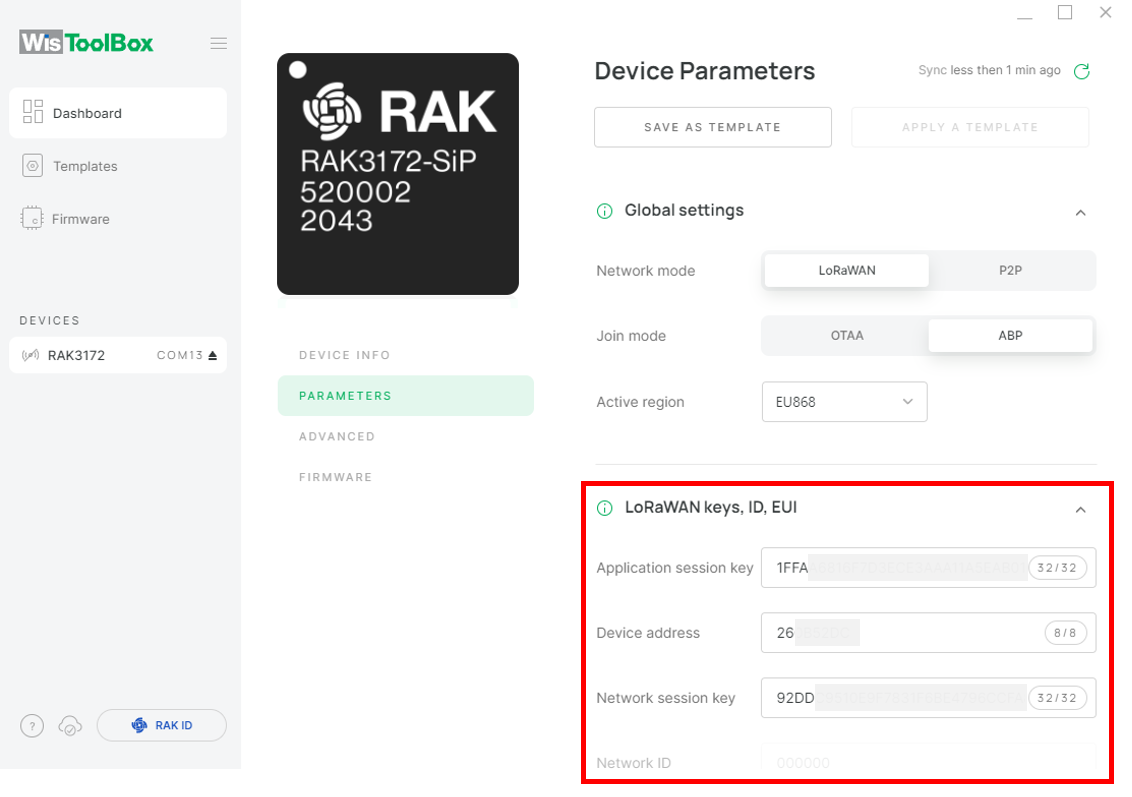The width and height of the screenshot is (1132, 797).
Task: Go to Templates in the sidebar
Action: 70,166
